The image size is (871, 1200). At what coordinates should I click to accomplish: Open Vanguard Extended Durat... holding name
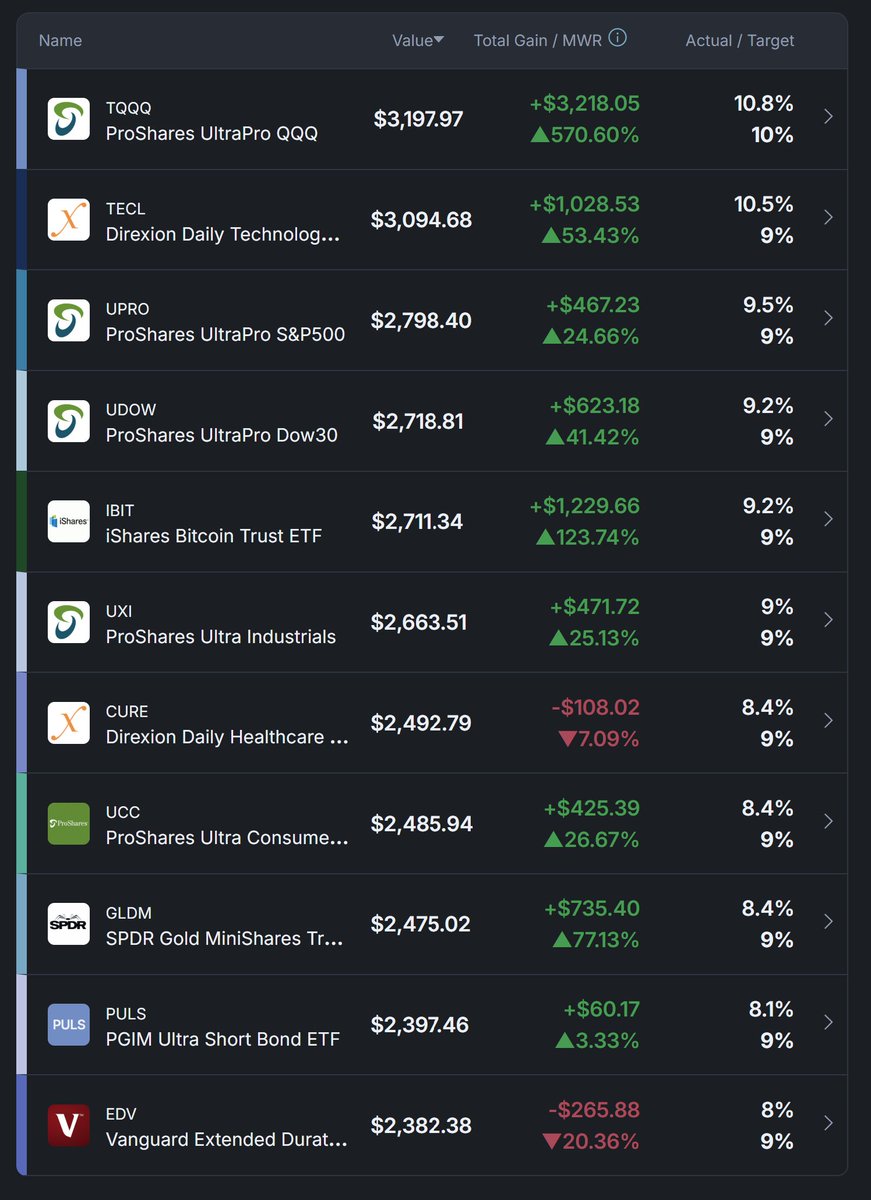(x=227, y=1139)
